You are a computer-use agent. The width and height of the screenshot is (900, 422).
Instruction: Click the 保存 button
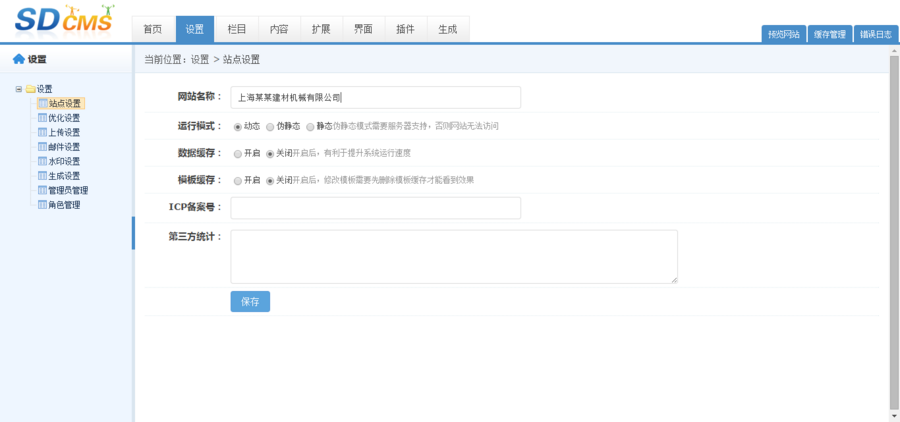(250, 302)
